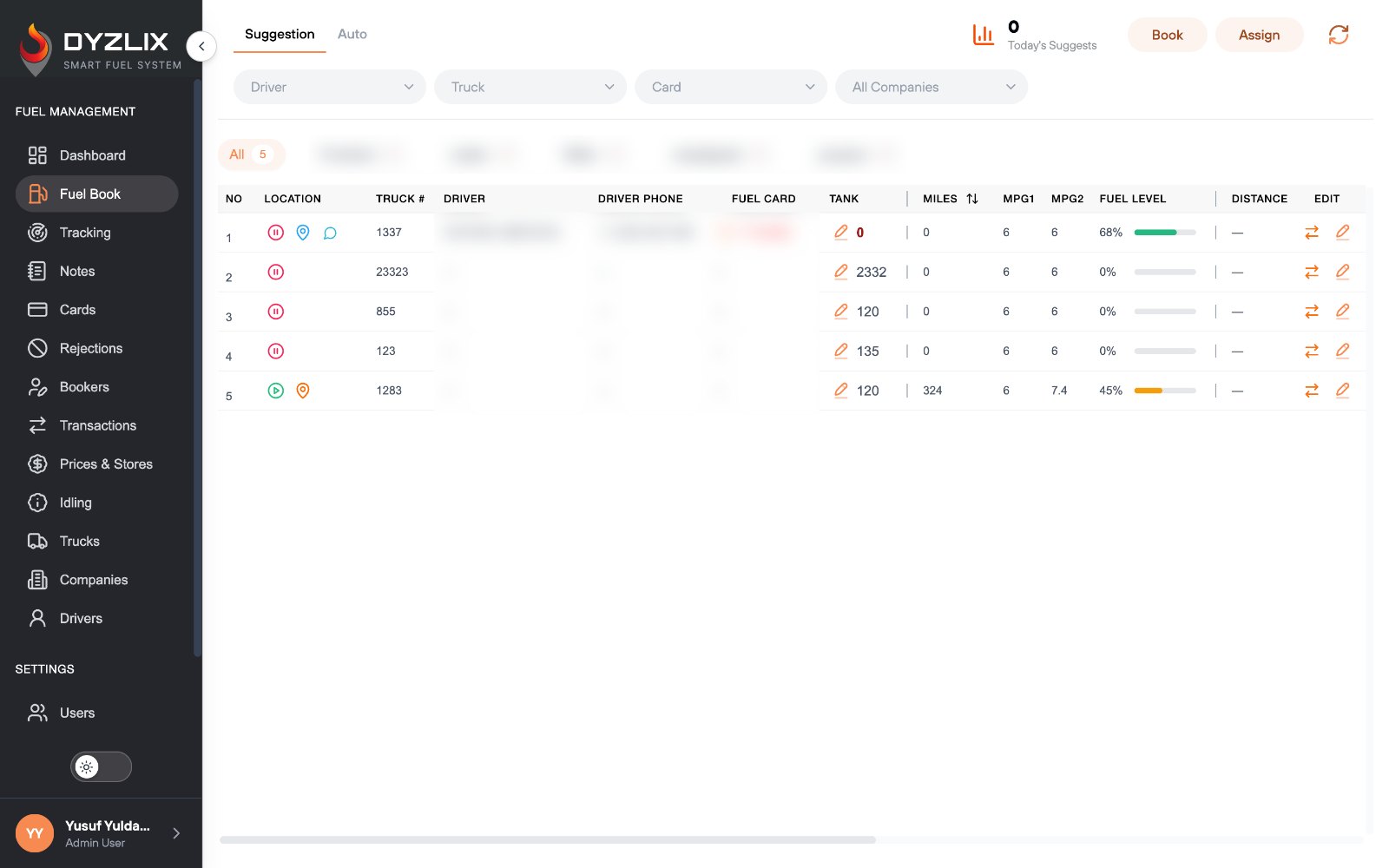Expand the Truck dropdown filter
Screen dimensions: 1389x868
click(530, 87)
